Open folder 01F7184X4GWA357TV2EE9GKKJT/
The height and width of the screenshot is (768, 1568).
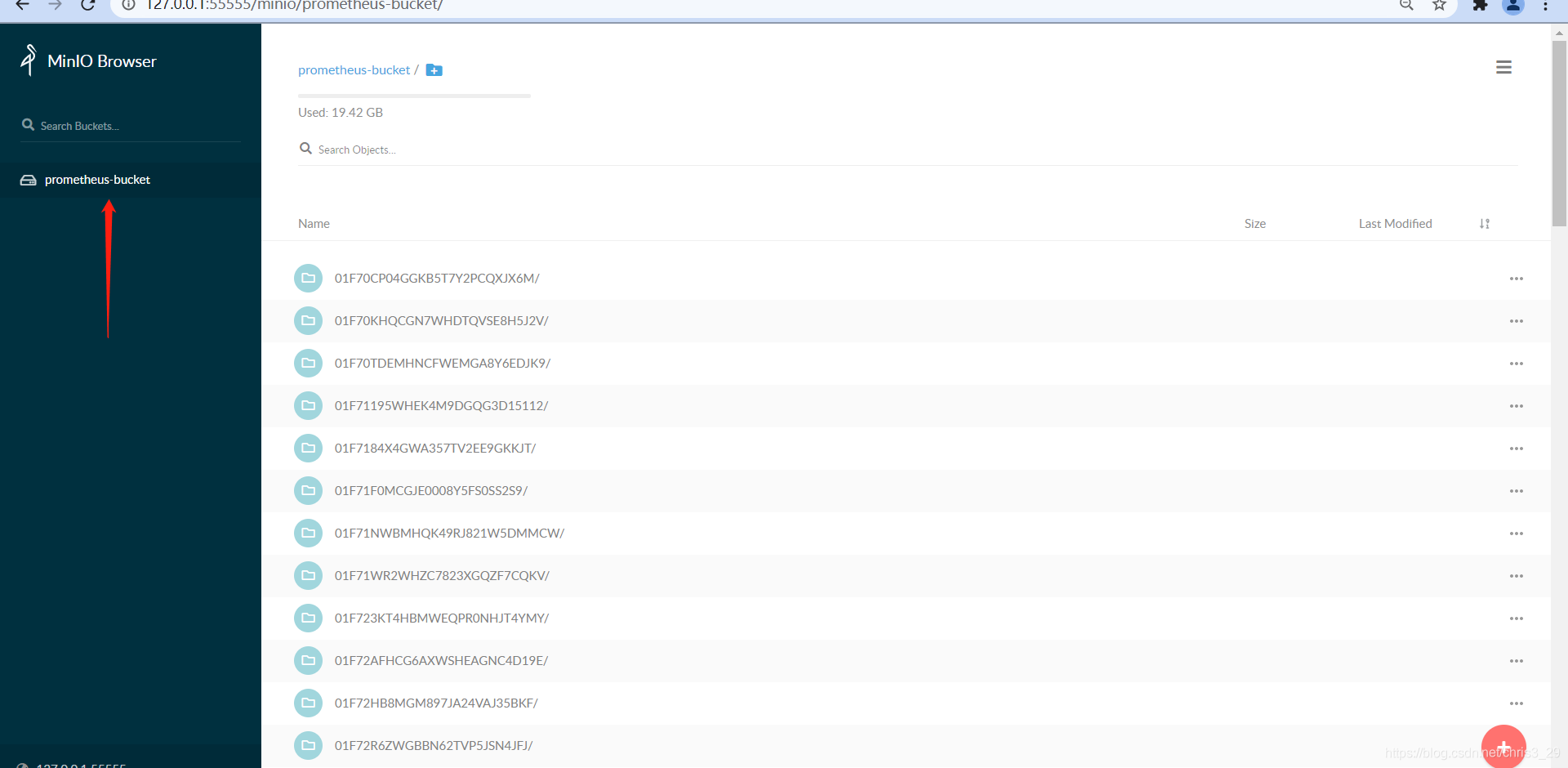435,449
